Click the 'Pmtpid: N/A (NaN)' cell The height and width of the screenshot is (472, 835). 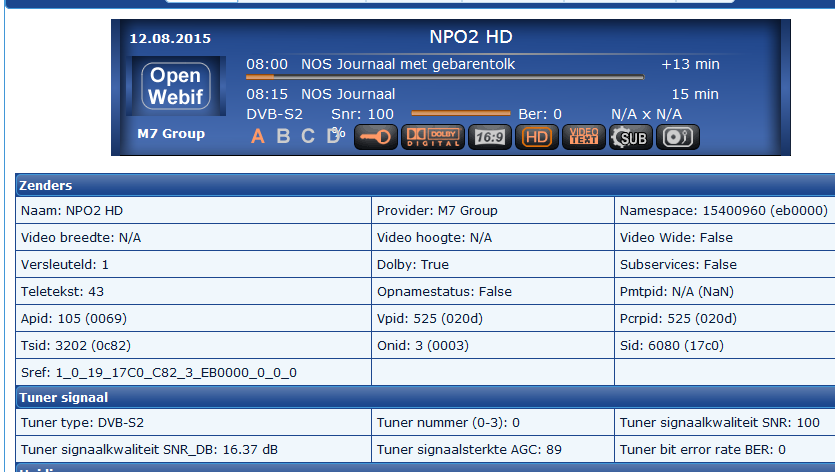725,291
